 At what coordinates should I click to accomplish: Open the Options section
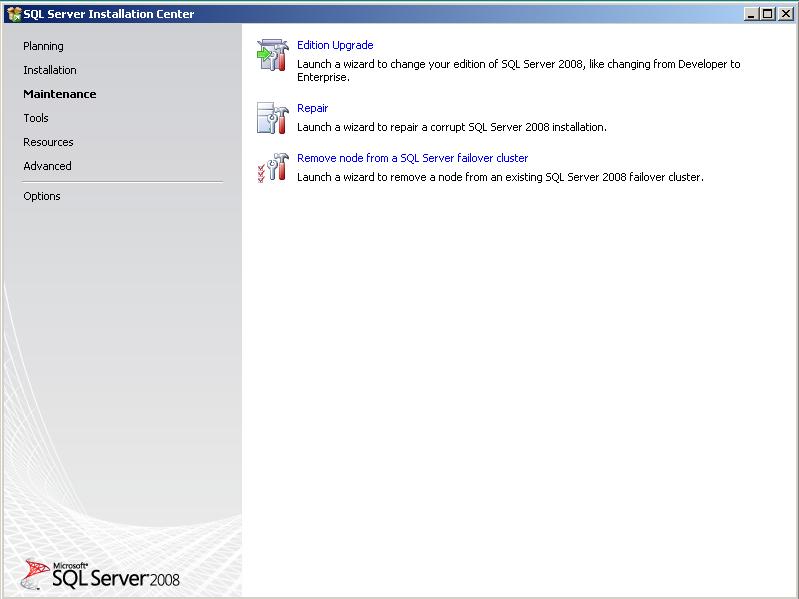click(42, 196)
